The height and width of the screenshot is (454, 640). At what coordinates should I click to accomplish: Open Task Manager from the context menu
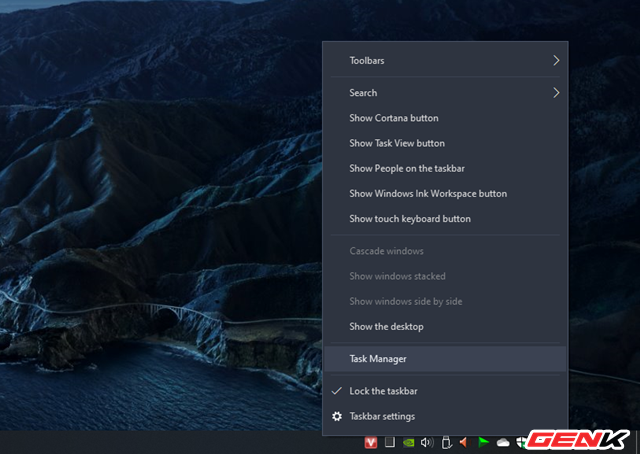[378, 358]
